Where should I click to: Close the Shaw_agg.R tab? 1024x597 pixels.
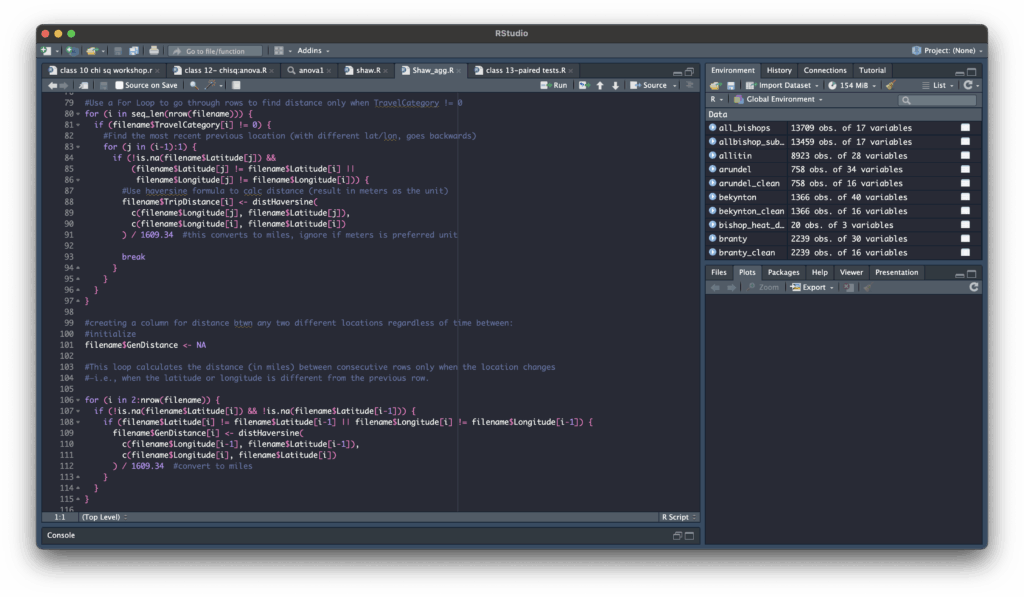click(x=459, y=71)
